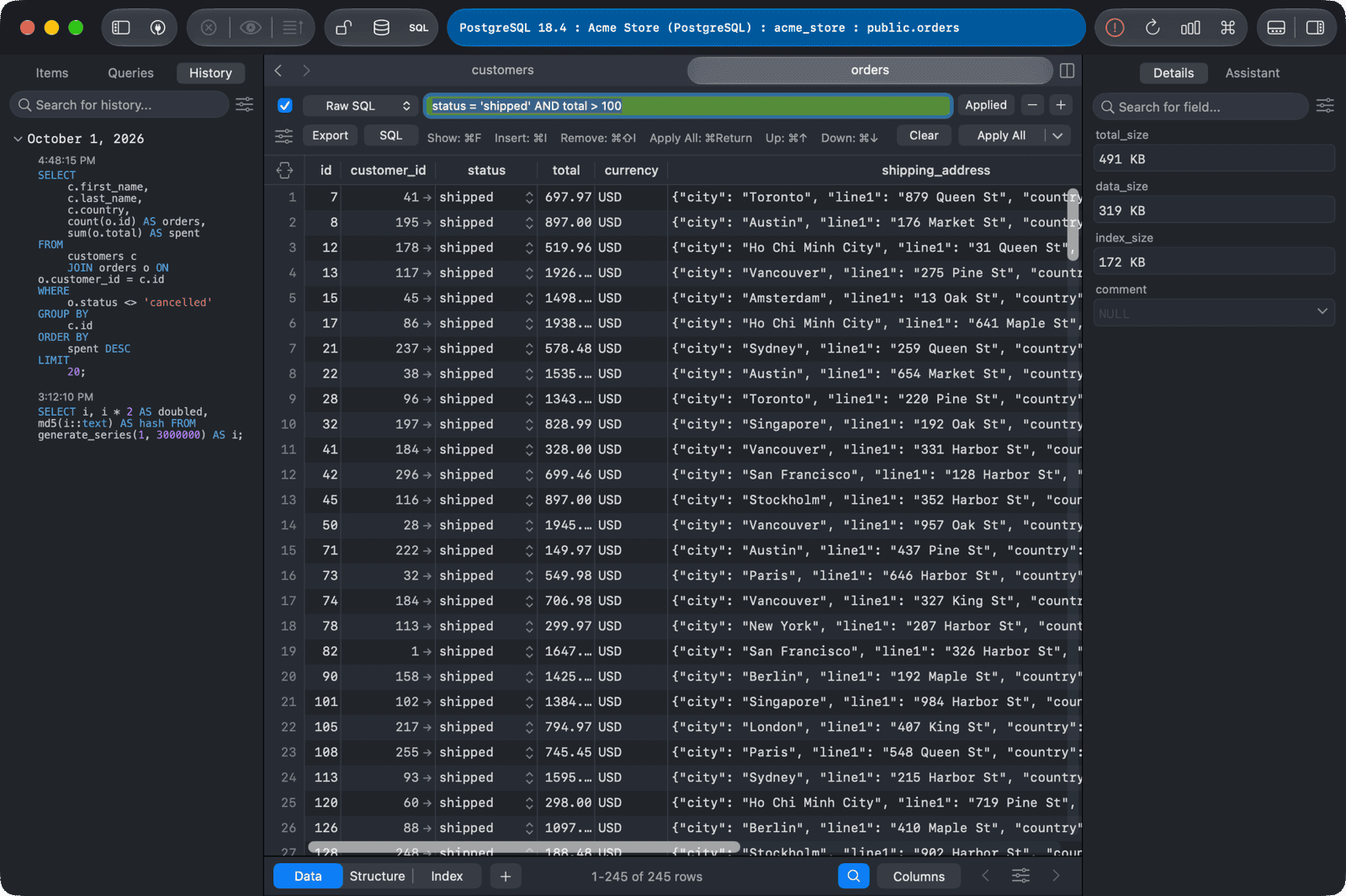This screenshot has width=1346, height=896.
Task: Open status stepper for row id 8
Action: (x=529, y=222)
